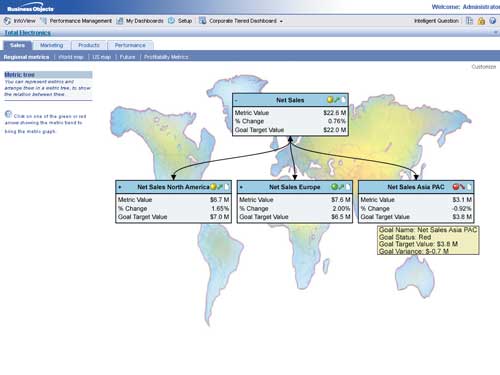
Task: Select the World map sub-tab
Action: [71, 57]
